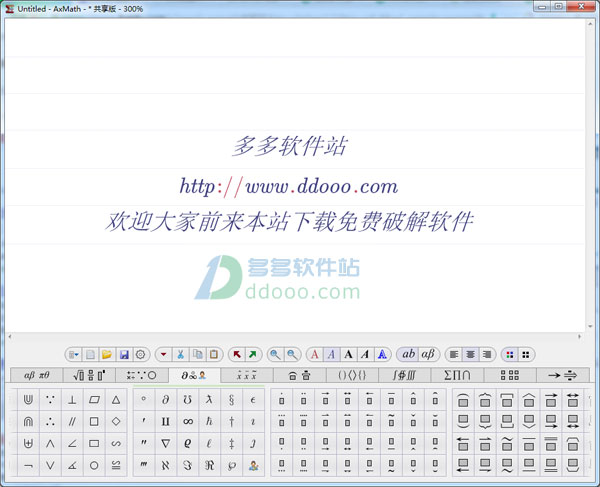Open a file using the folder icon
Viewport: 600px width, 487px height.
pos(107,355)
